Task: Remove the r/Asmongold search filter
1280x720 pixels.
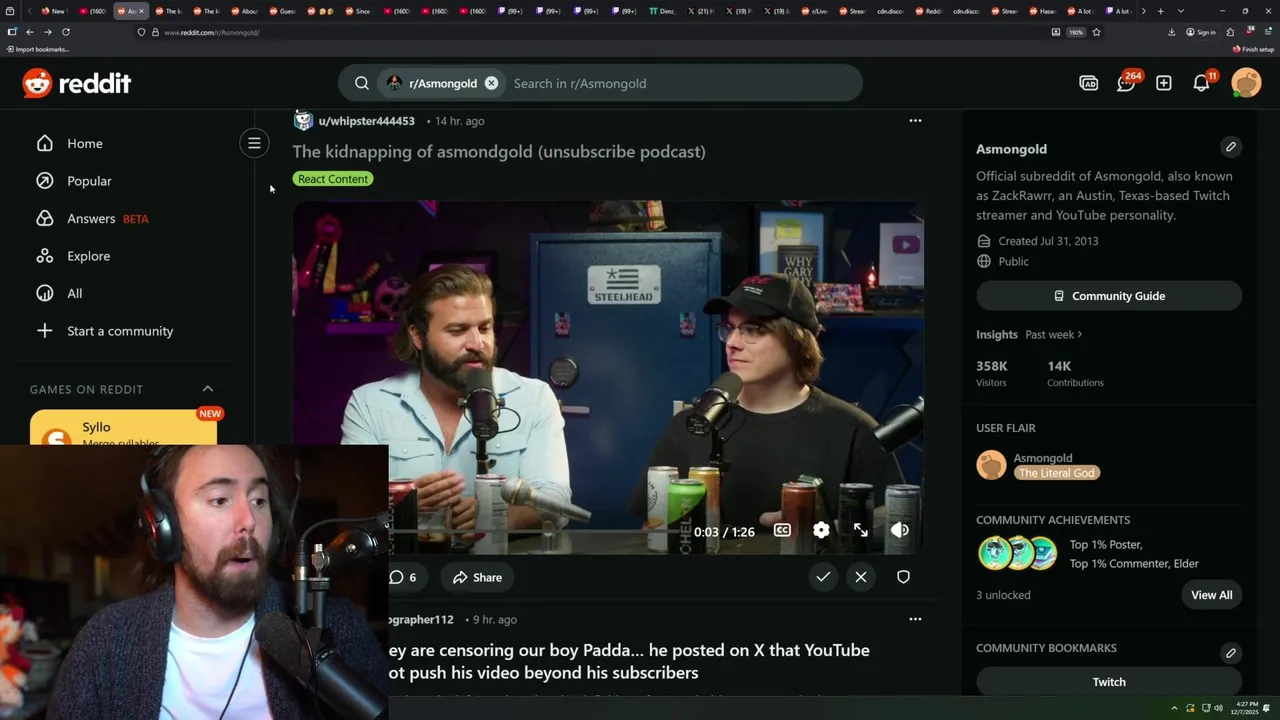Action: (x=491, y=83)
